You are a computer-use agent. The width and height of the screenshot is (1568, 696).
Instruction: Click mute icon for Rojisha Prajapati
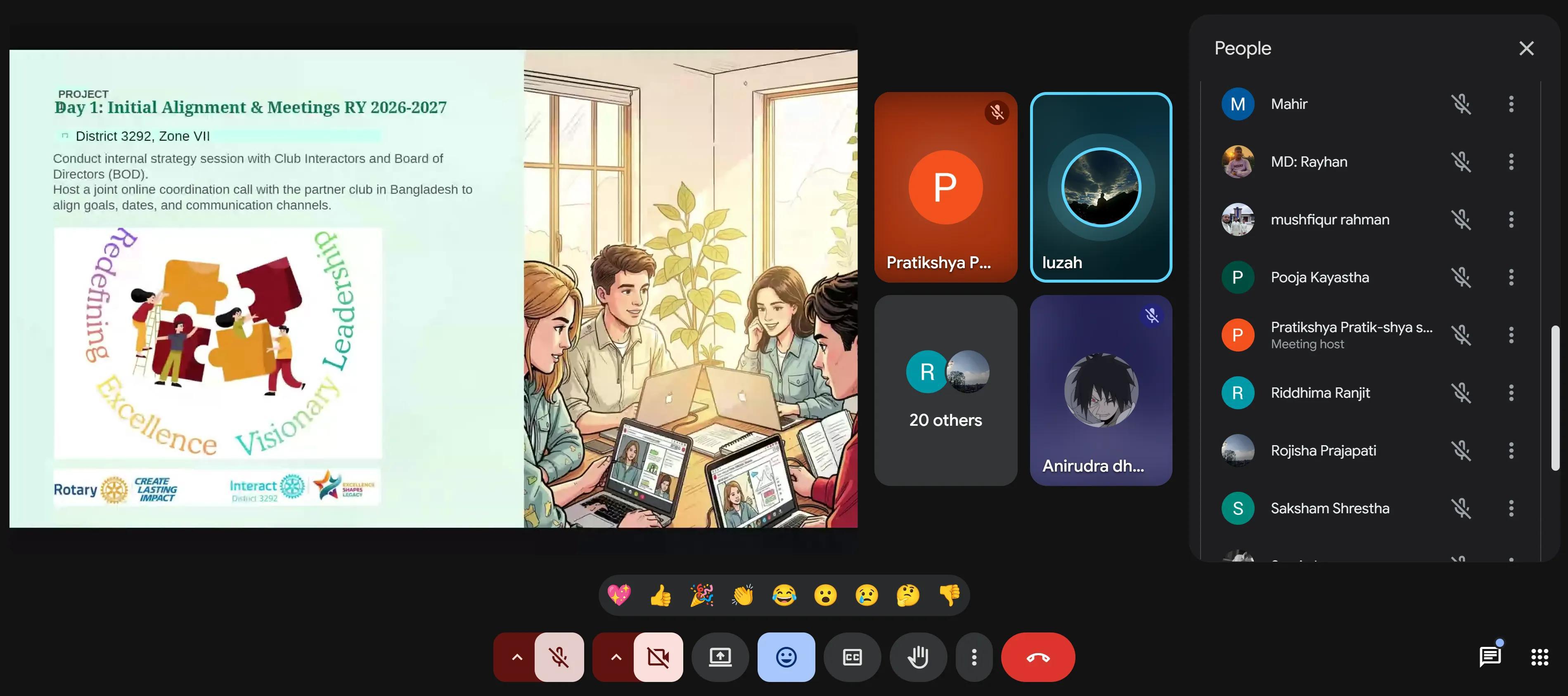1461,451
